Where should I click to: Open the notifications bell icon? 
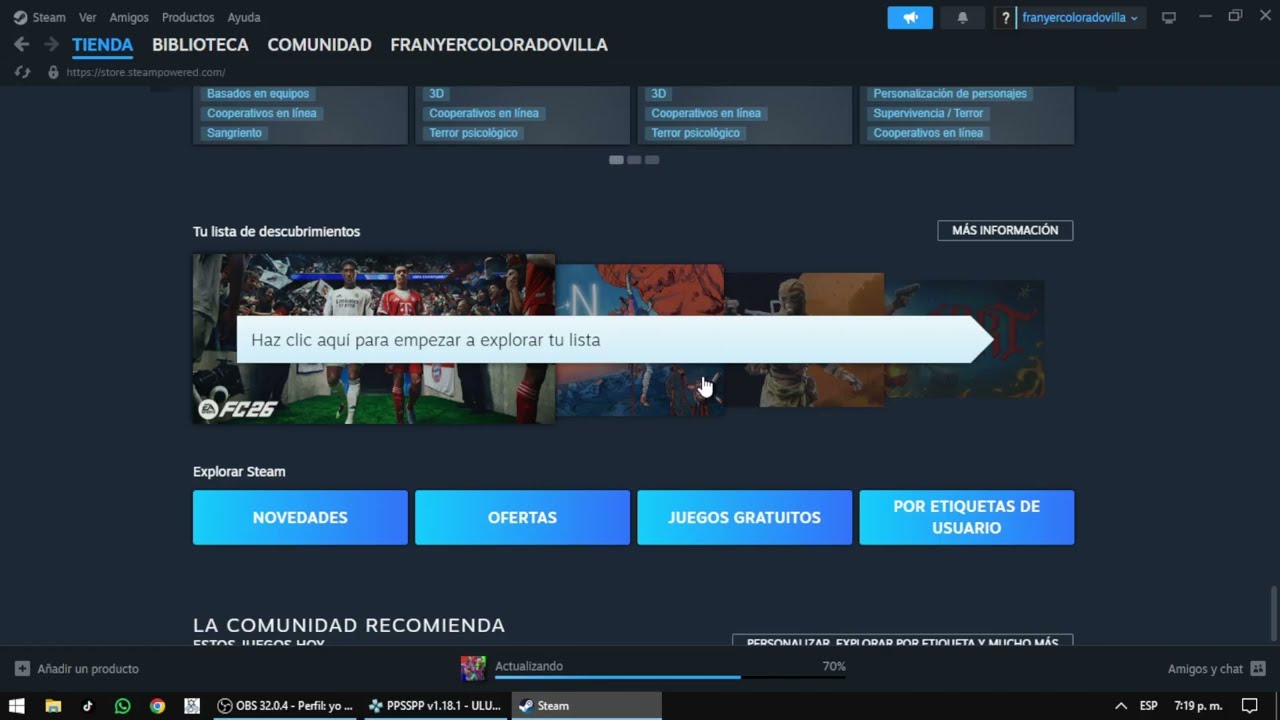coord(963,18)
